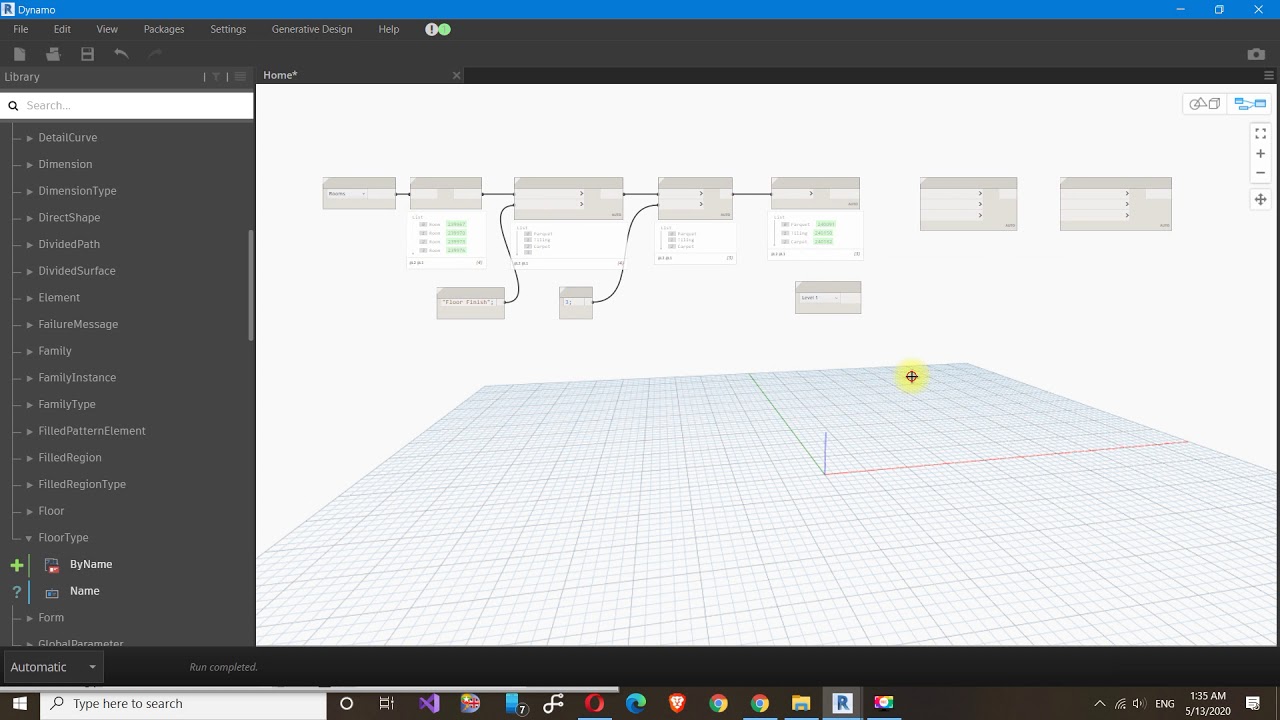This screenshot has width=1280, height=720.
Task: Click the blue question mark query group icon
Action: (x=17, y=592)
